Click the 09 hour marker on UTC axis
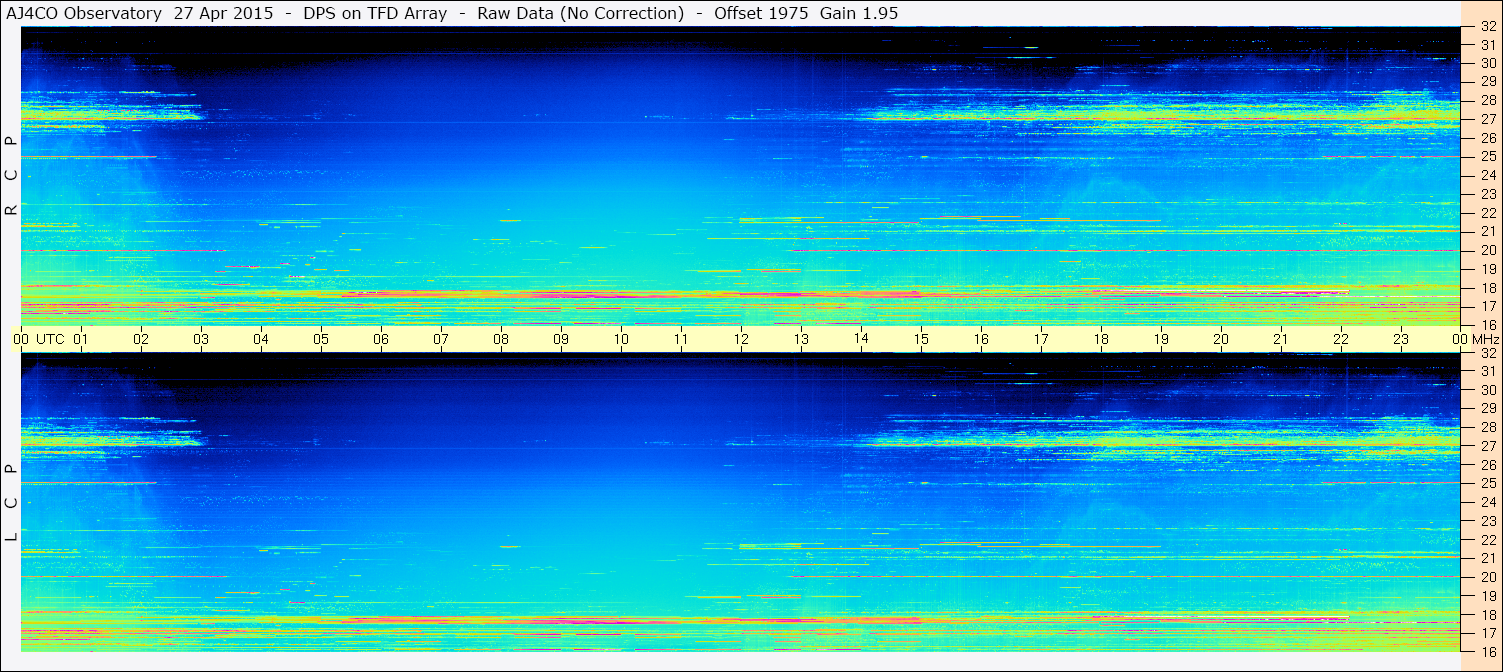The width and height of the screenshot is (1503, 672). click(x=561, y=339)
